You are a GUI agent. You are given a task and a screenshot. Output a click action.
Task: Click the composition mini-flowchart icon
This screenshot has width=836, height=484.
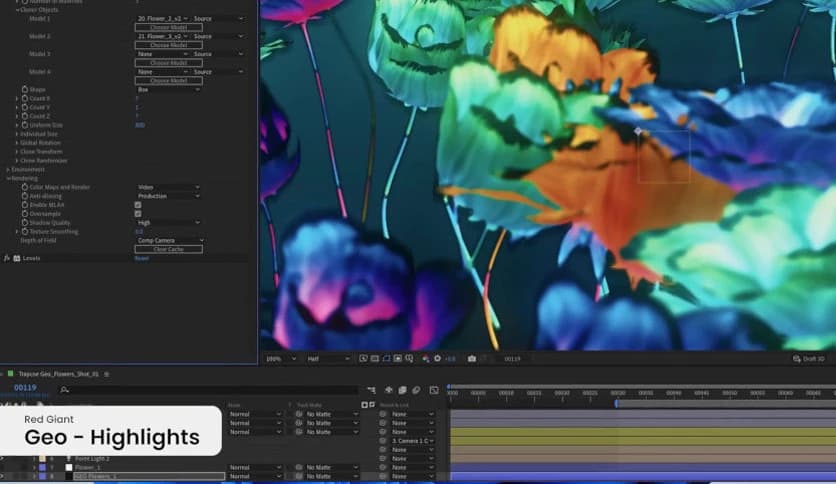coord(373,390)
